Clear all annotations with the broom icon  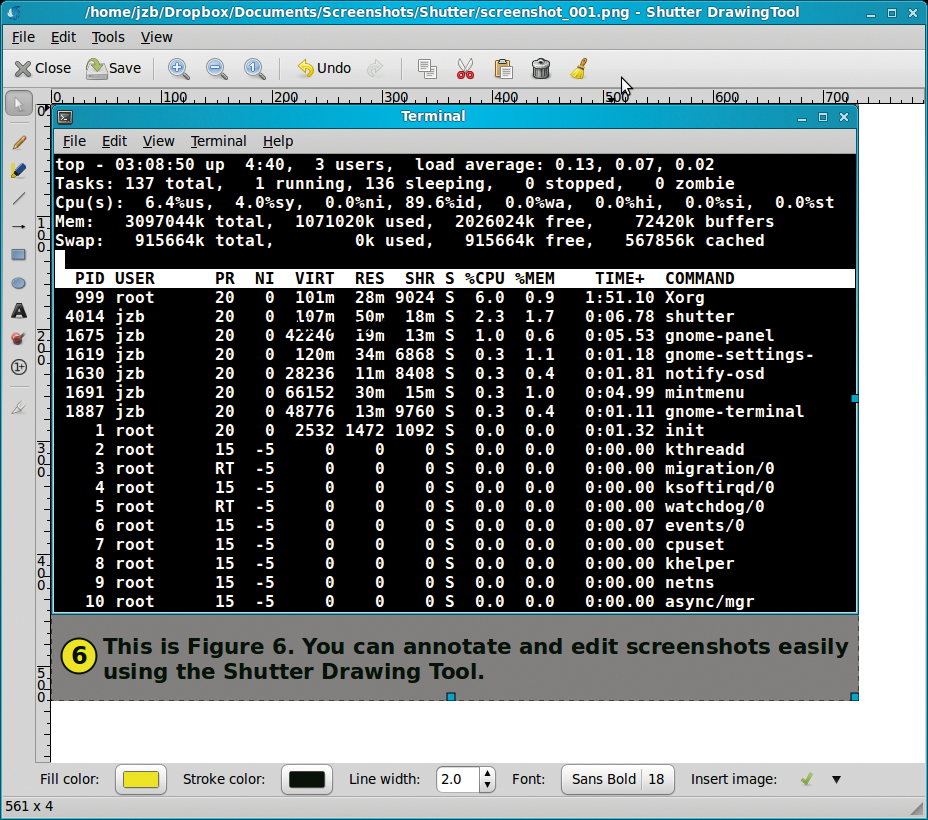579,69
